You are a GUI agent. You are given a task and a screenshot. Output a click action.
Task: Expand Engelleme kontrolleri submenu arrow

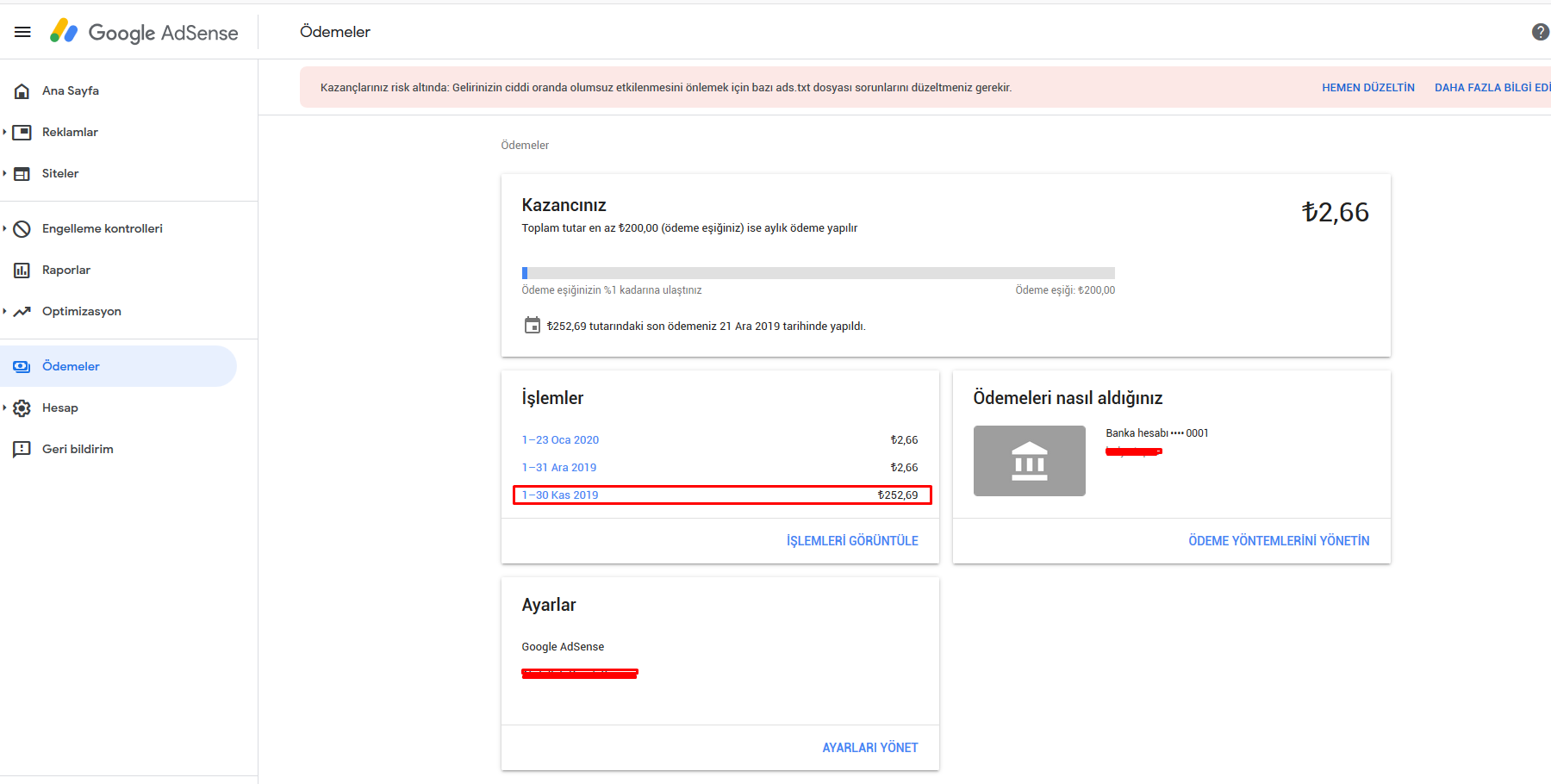point(5,228)
